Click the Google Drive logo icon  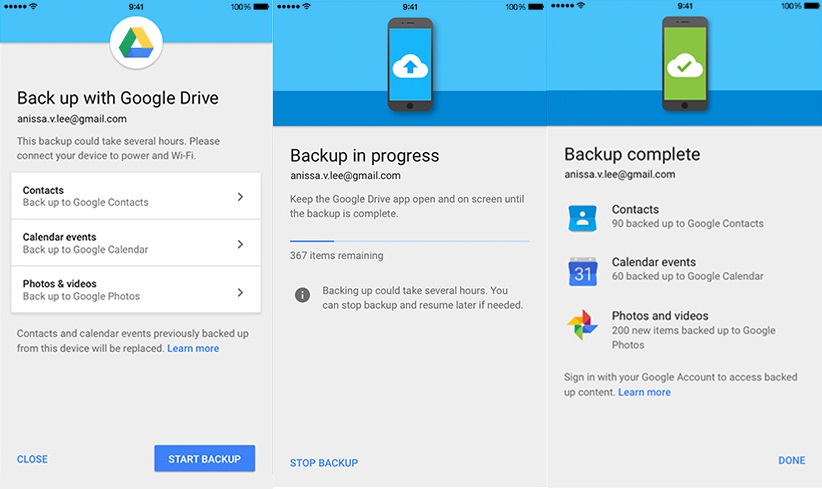(137, 44)
